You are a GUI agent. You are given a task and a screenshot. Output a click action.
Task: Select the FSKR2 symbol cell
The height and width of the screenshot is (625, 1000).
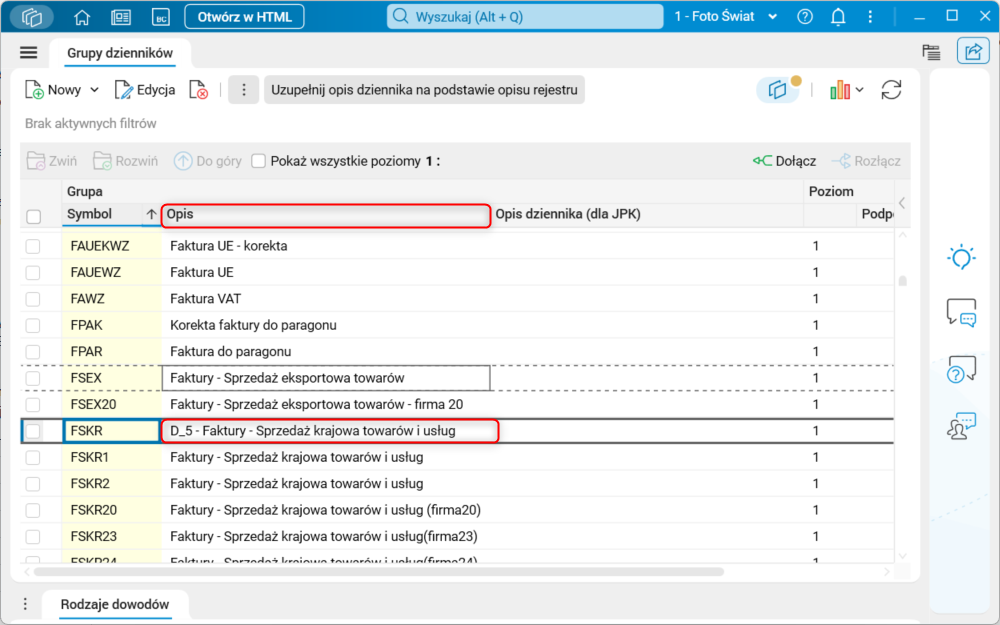click(111, 484)
